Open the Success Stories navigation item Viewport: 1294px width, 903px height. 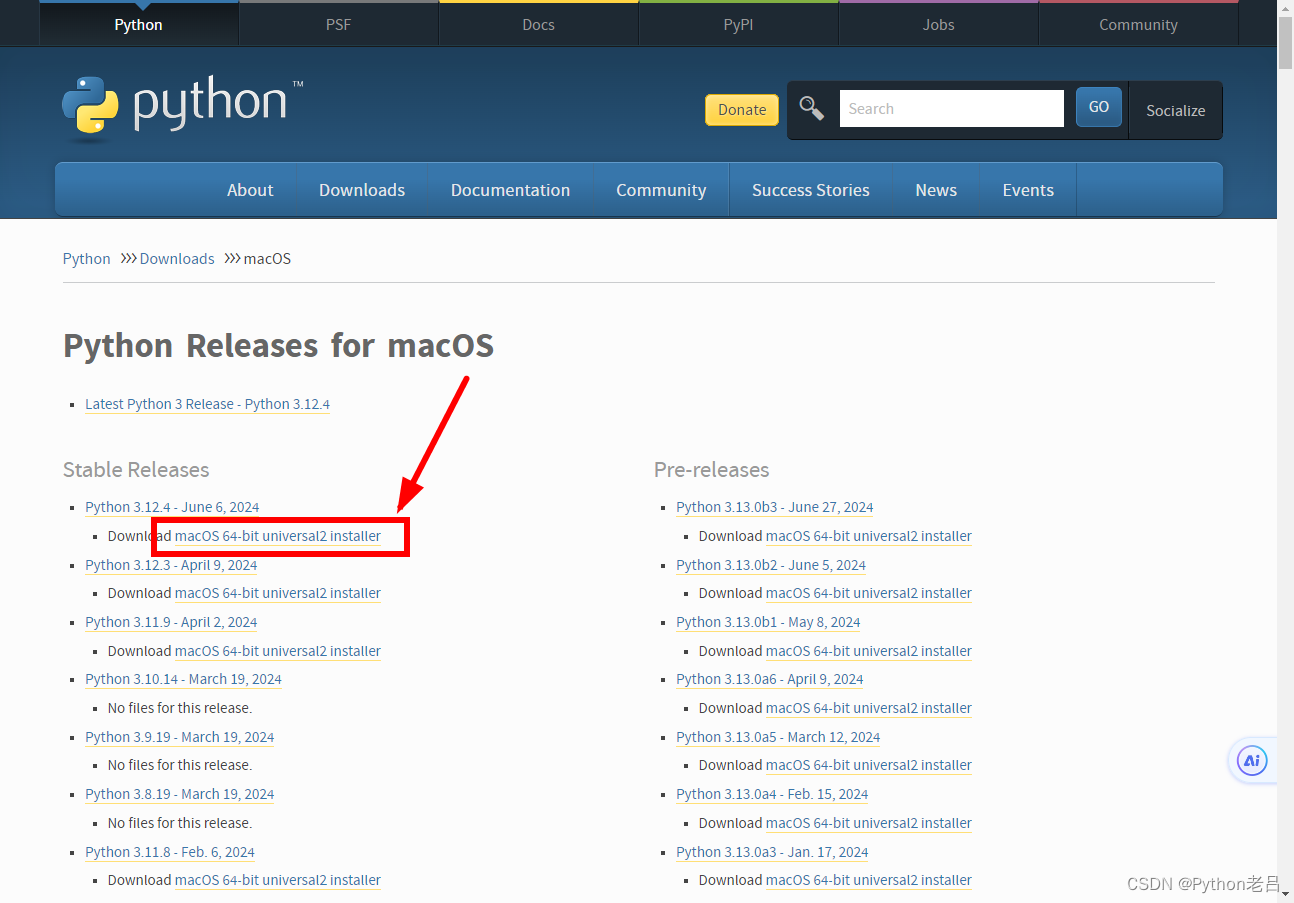pyautogui.click(x=811, y=190)
